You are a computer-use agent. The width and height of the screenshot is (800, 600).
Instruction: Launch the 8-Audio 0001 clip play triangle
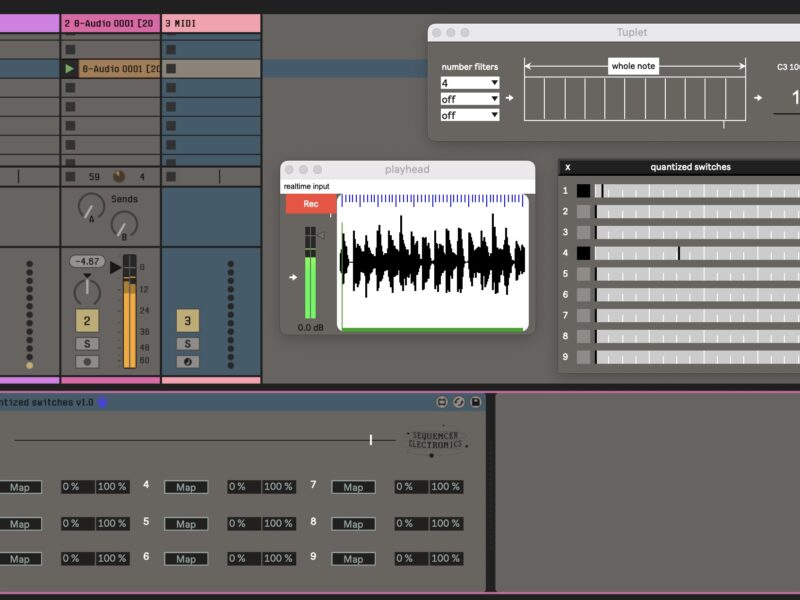pyautogui.click(x=69, y=69)
